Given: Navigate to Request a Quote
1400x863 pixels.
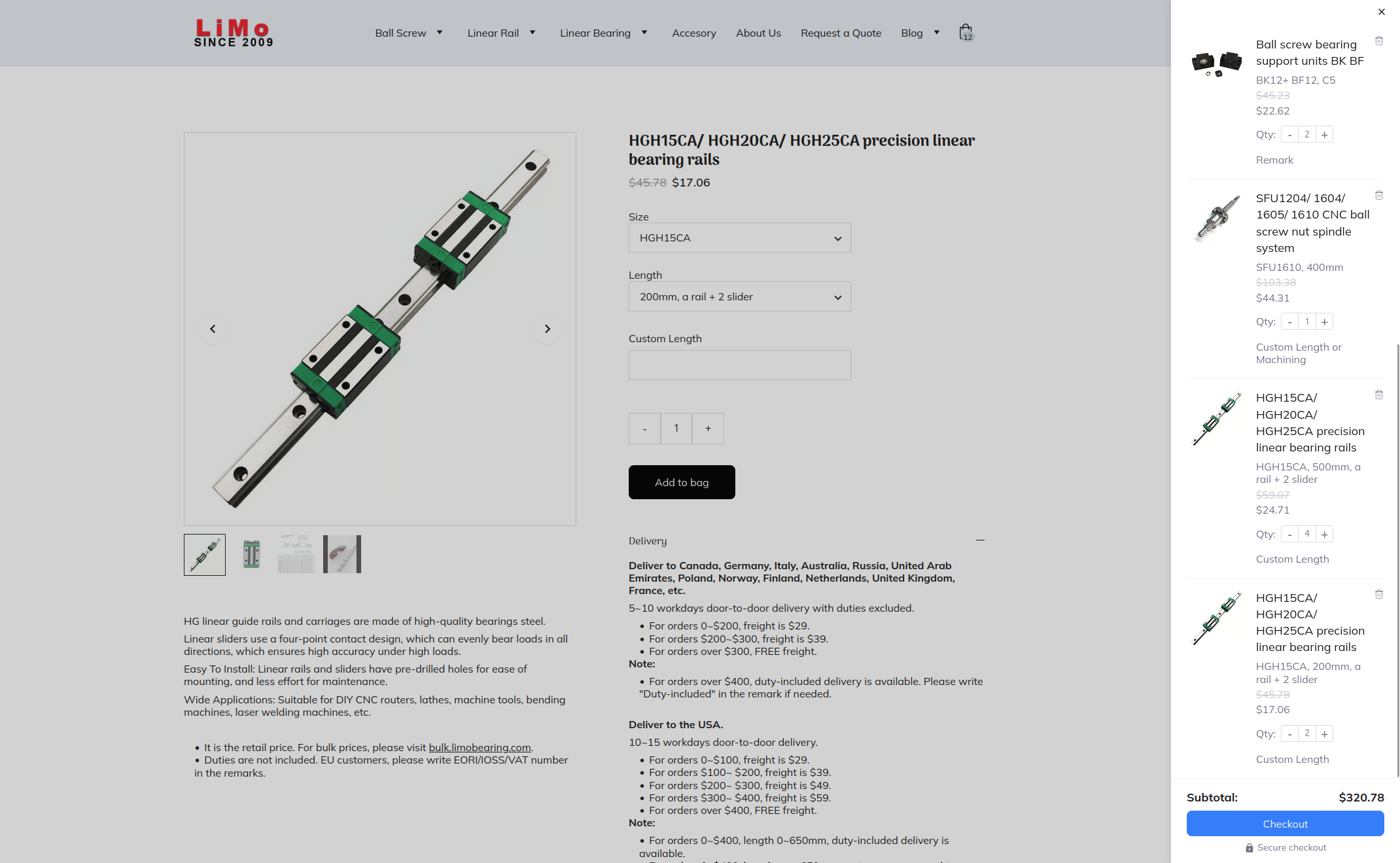Looking at the screenshot, I should tap(841, 33).
